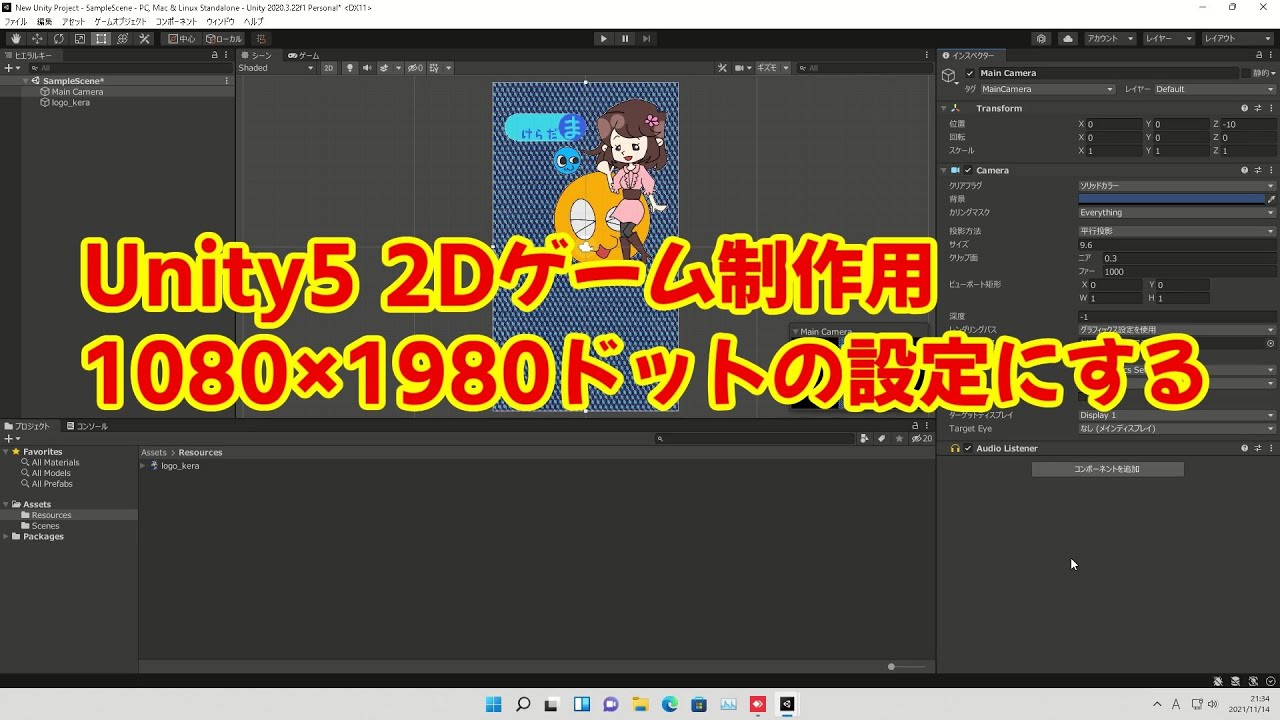
Task: Open the ゲームオブジェクト menu
Action: pyautogui.click(x=120, y=21)
